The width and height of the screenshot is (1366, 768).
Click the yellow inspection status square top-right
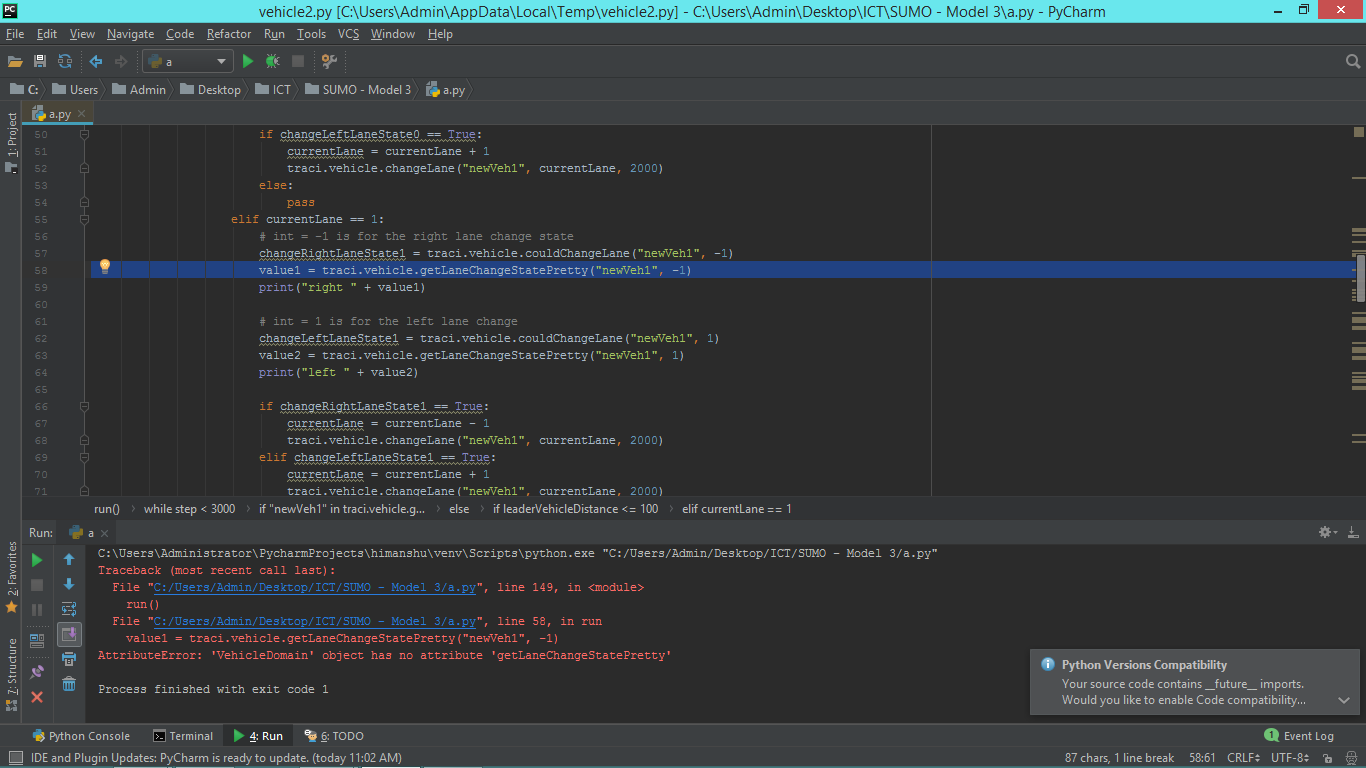pyautogui.click(x=1359, y=132)
